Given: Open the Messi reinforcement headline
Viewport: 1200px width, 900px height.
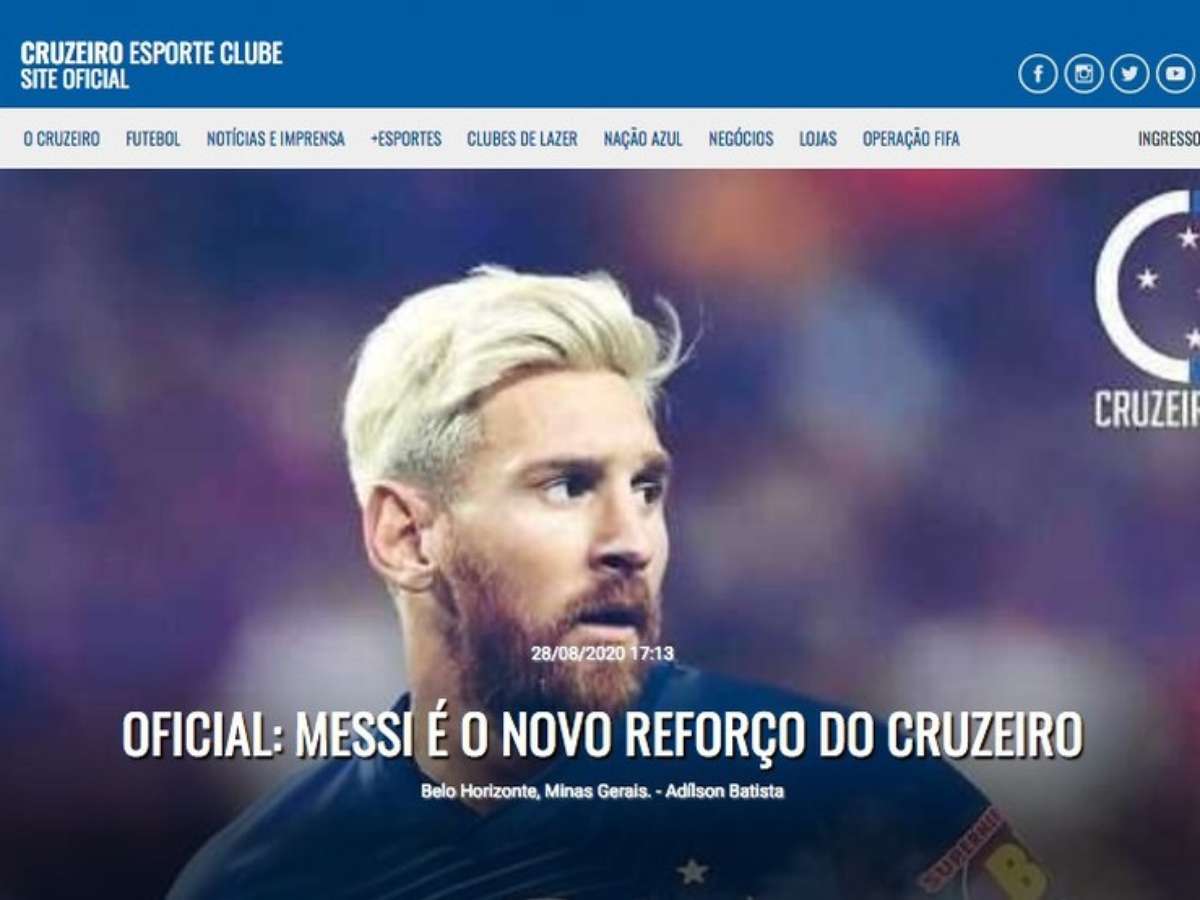Looking at the screenshot, I should click(602, 734).
